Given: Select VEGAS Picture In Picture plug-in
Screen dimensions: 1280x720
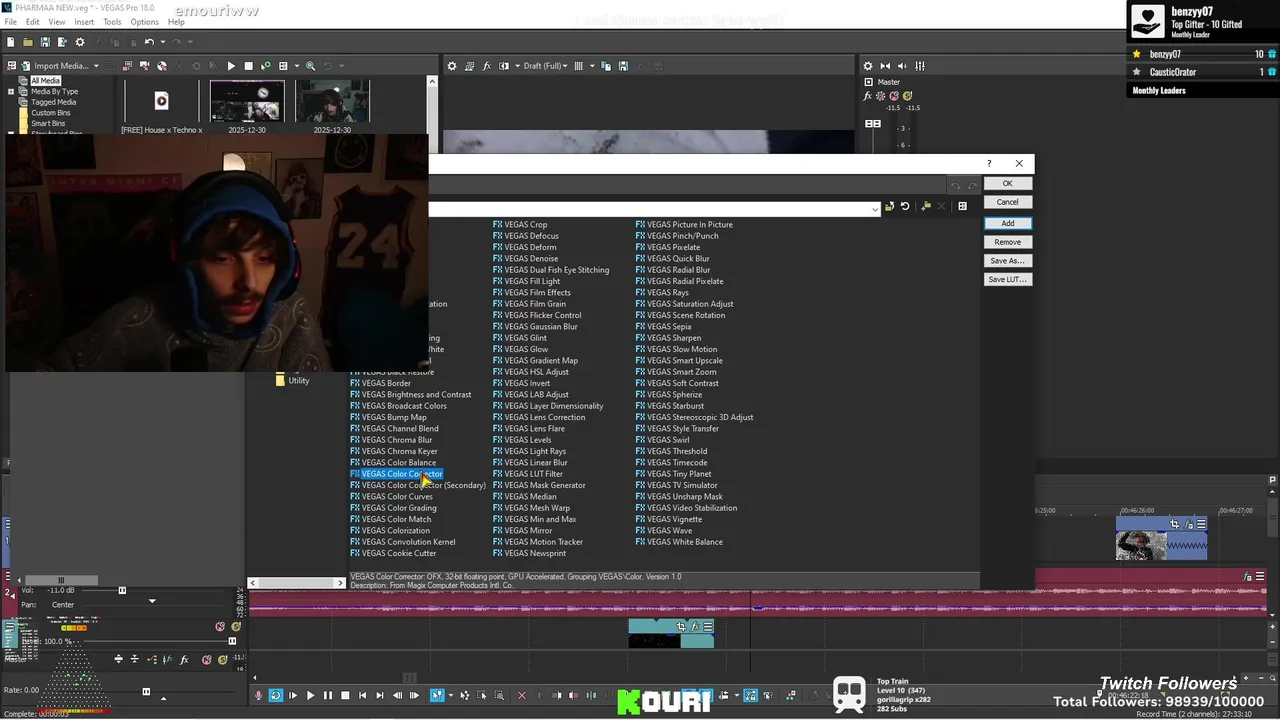Looking at the screenshot, I should [x=684, y=225].
